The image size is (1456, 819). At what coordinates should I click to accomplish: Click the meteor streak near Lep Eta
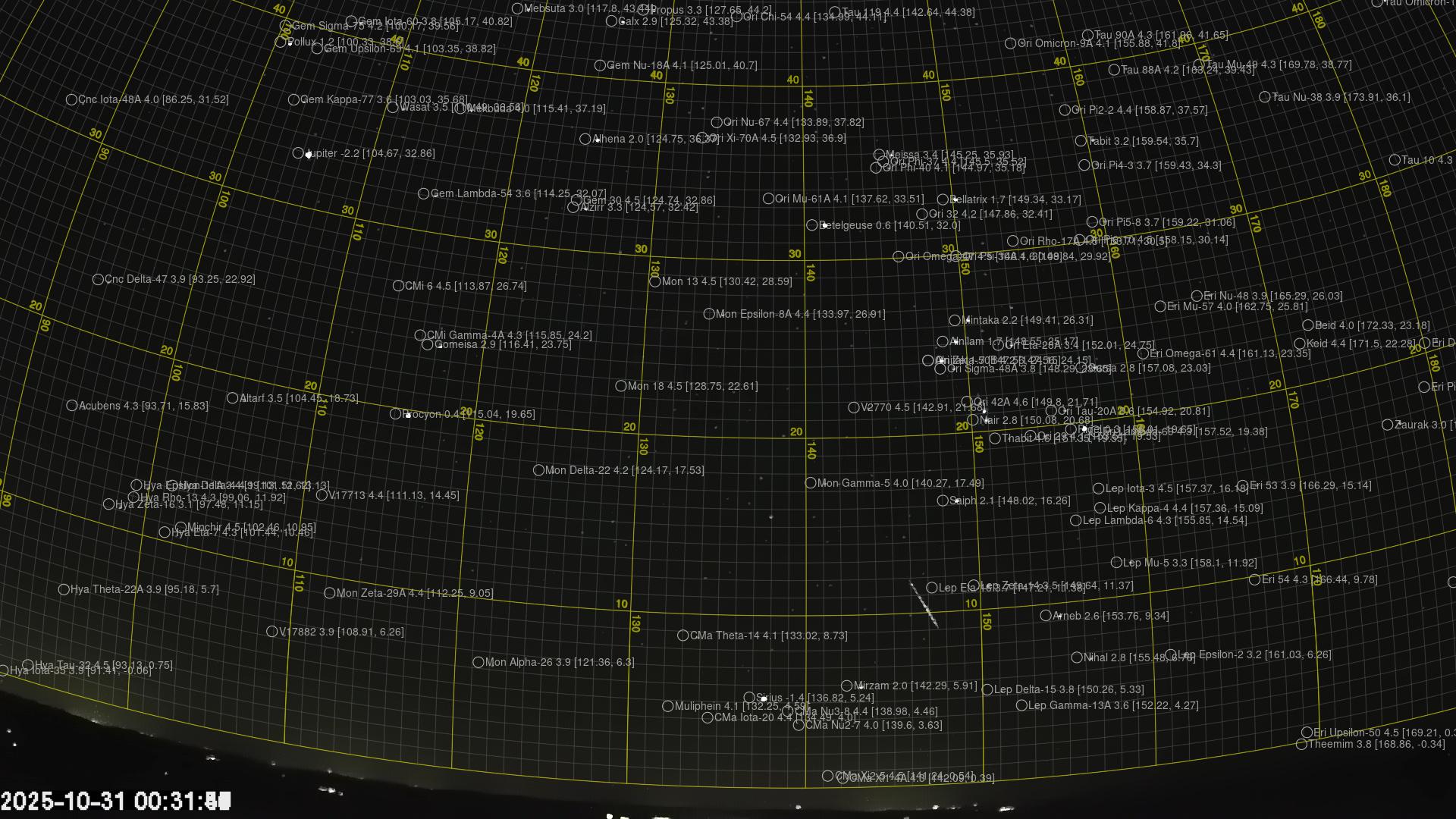(924, 604)
